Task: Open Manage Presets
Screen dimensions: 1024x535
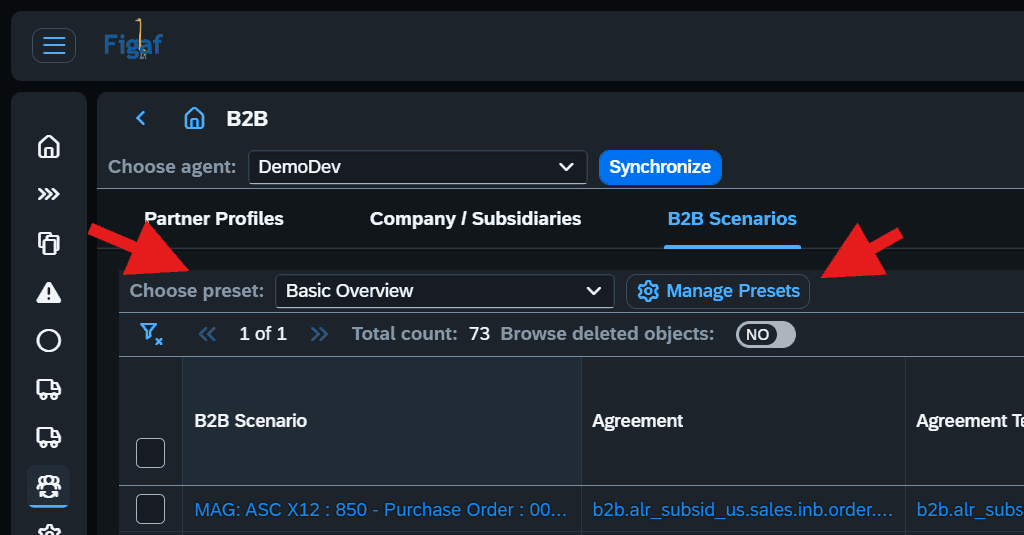Action: pyautogui.click(x=718, y=291)
